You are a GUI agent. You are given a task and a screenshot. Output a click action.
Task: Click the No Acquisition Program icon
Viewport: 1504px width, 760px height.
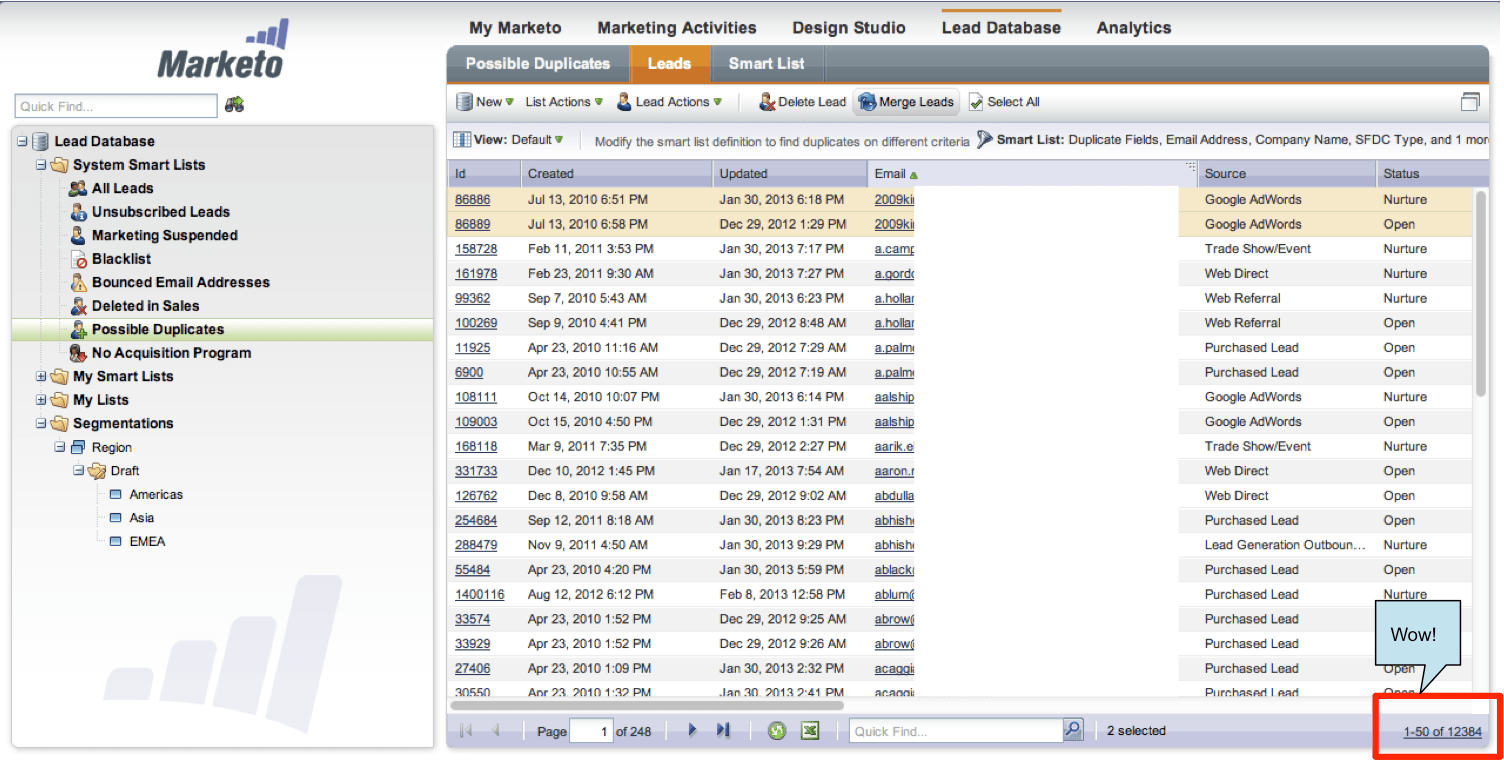click(78, 353)
